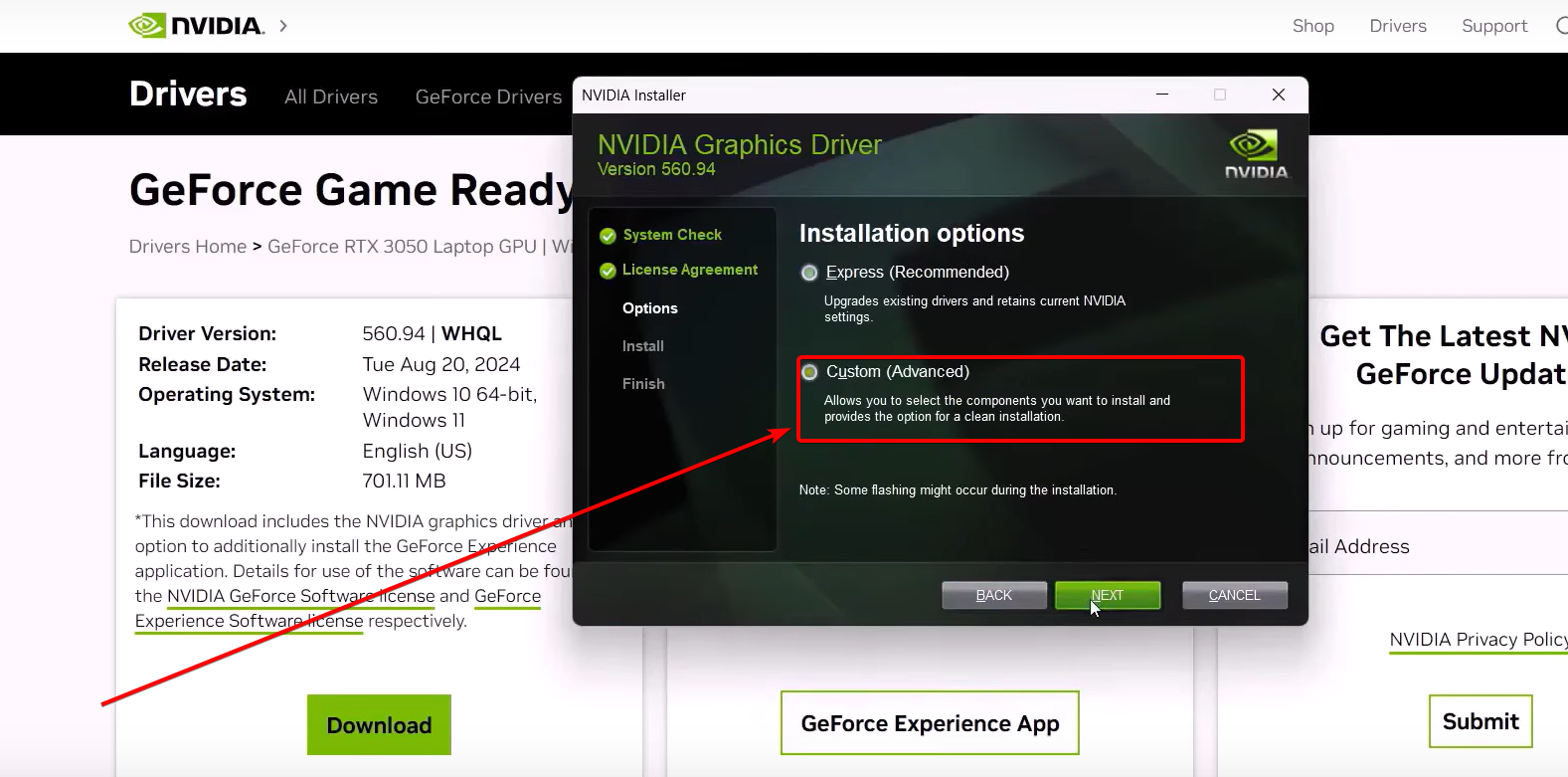Open the Drivers link in top navigation
Viewport: 1568px width, 777px height.
click(x=1398, y=26)
